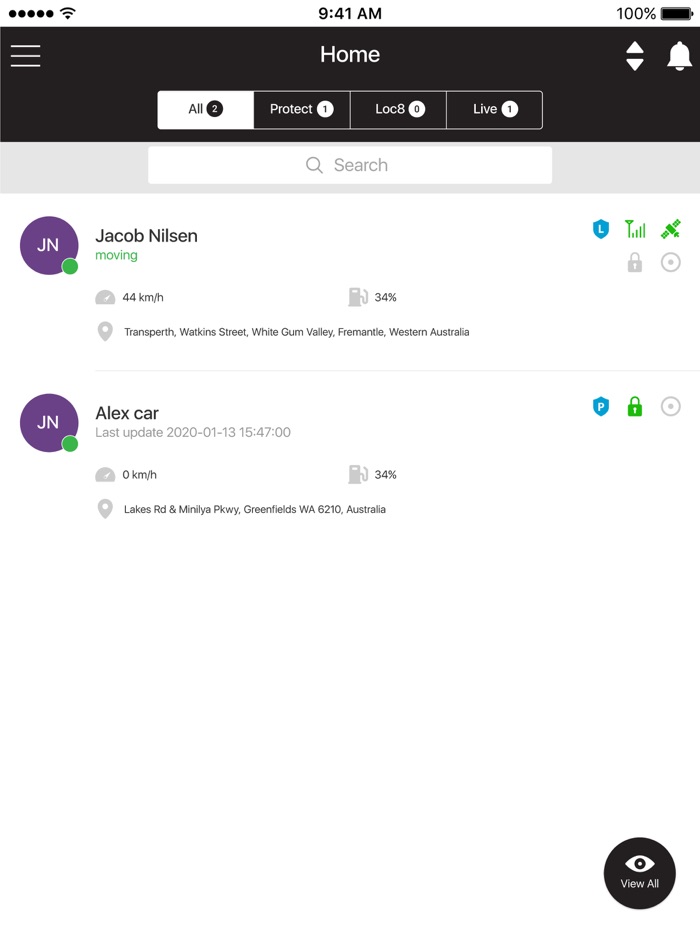Toggle Jacob Nilsen's grey lock
700x934 pixels.
pos(635,263)
